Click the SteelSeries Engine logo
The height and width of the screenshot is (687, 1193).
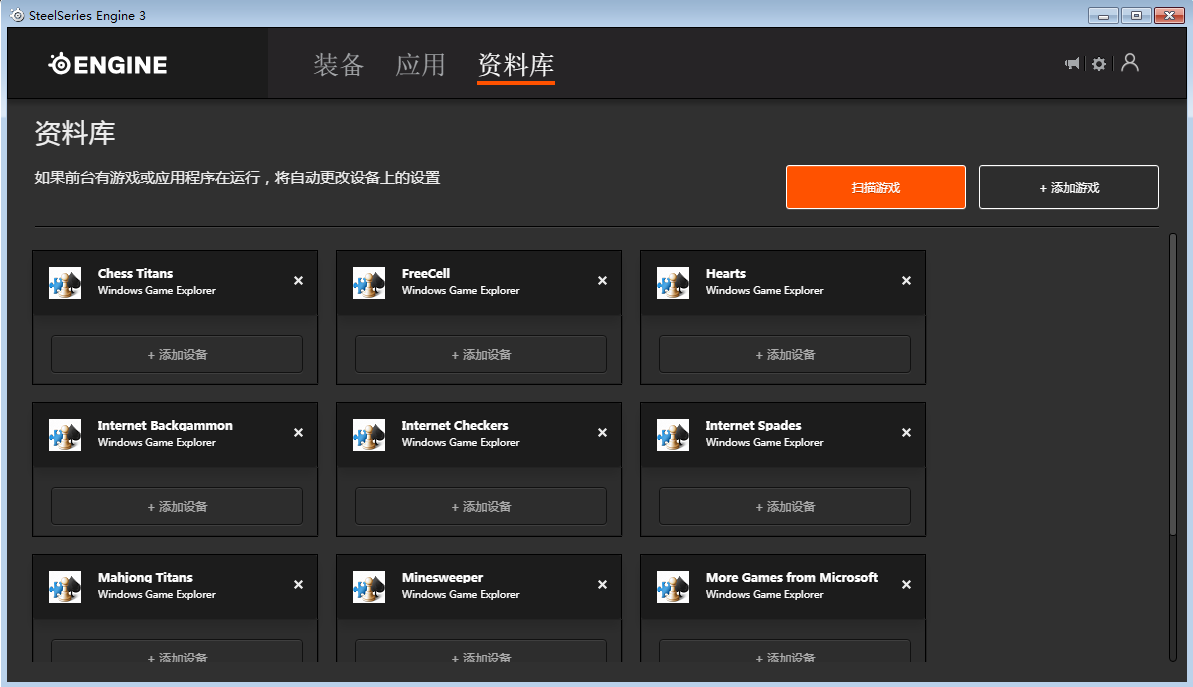(x=108, y=65)
